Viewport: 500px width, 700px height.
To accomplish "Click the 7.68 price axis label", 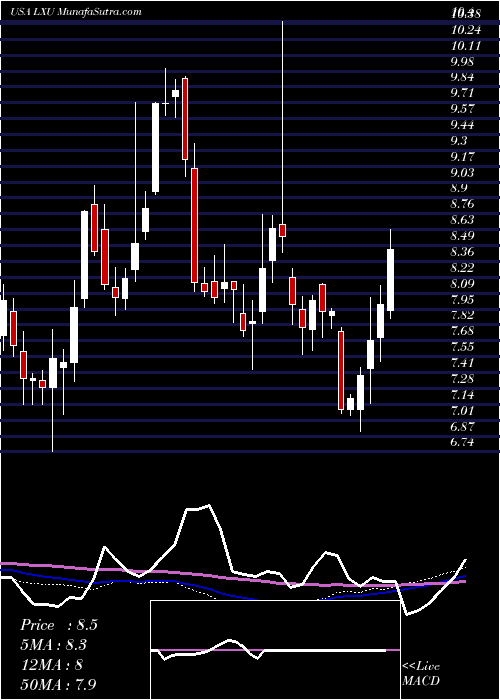I will 463,331.
